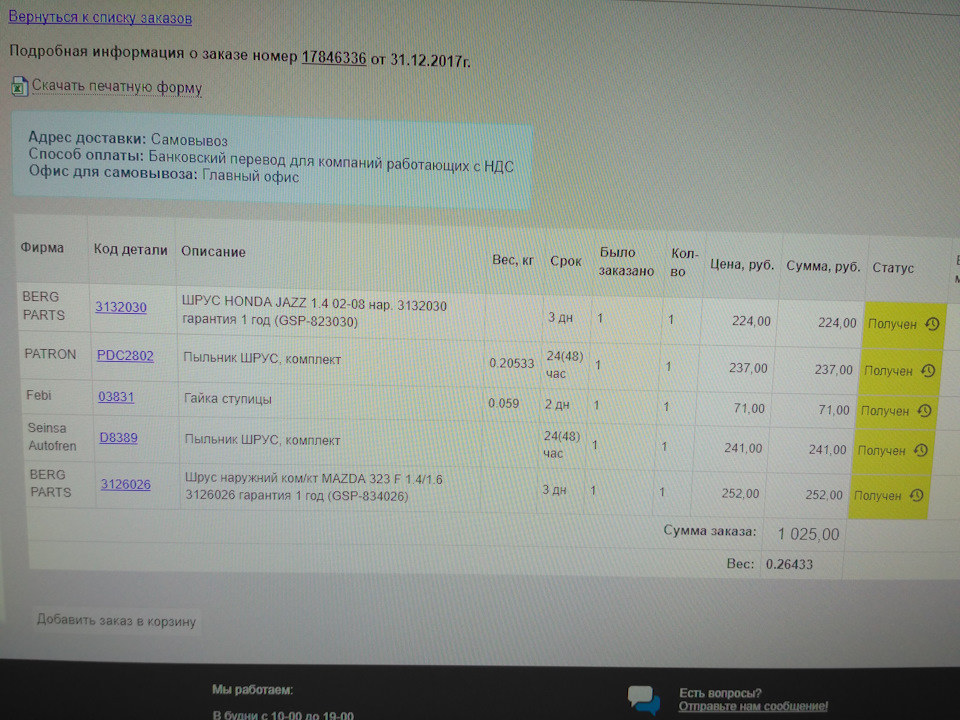Click Есть вопросы? footer text

(720, 692)
